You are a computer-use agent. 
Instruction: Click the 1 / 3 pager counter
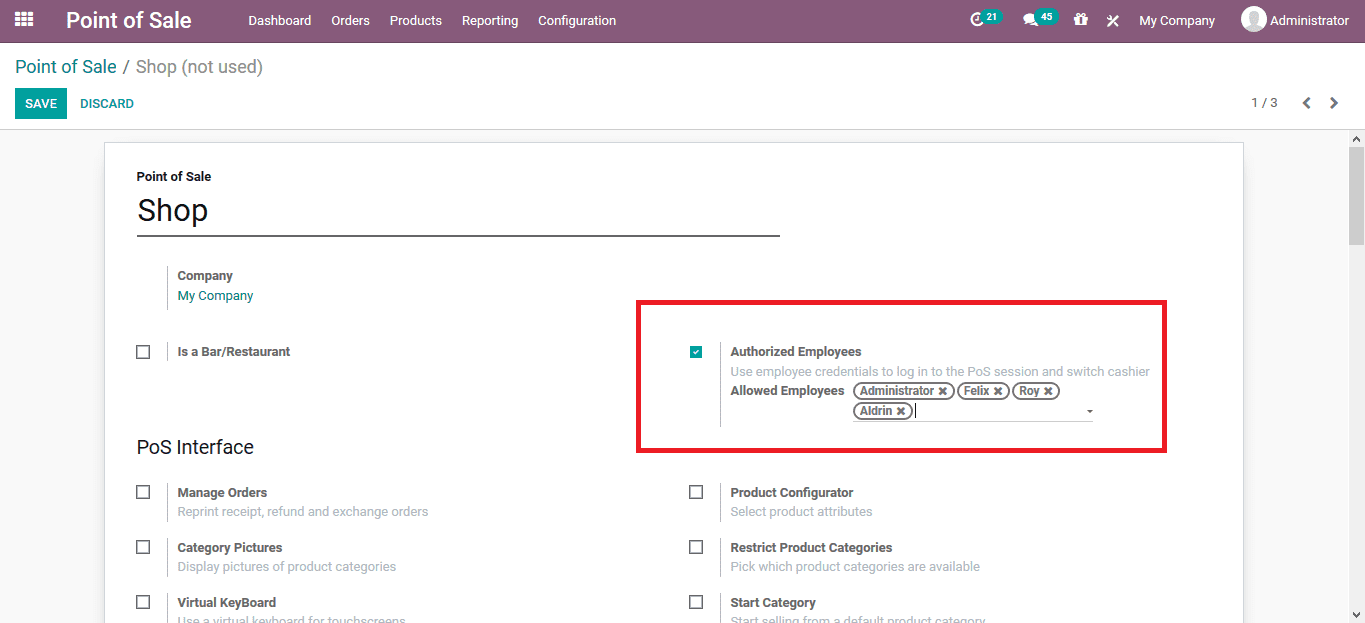1264,103
